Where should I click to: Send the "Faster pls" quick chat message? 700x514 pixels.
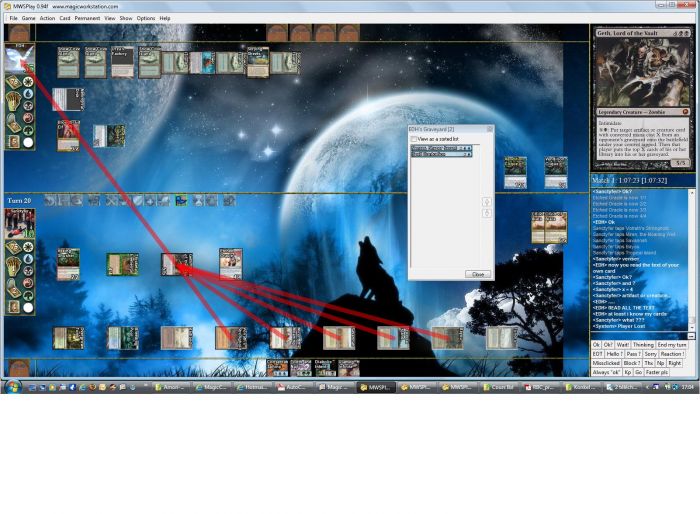pyautogui.click(x=657, y=372)
